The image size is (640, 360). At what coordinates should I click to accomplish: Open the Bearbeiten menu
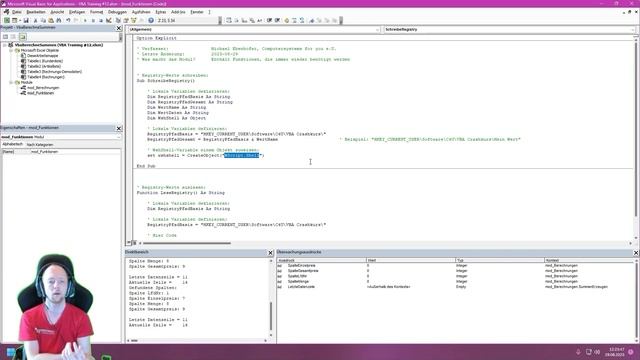click(36, 12)
